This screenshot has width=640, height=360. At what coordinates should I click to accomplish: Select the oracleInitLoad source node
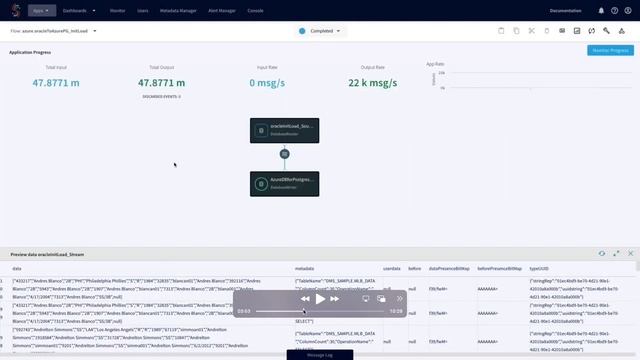pyautogui.click(x=284, y=131)
